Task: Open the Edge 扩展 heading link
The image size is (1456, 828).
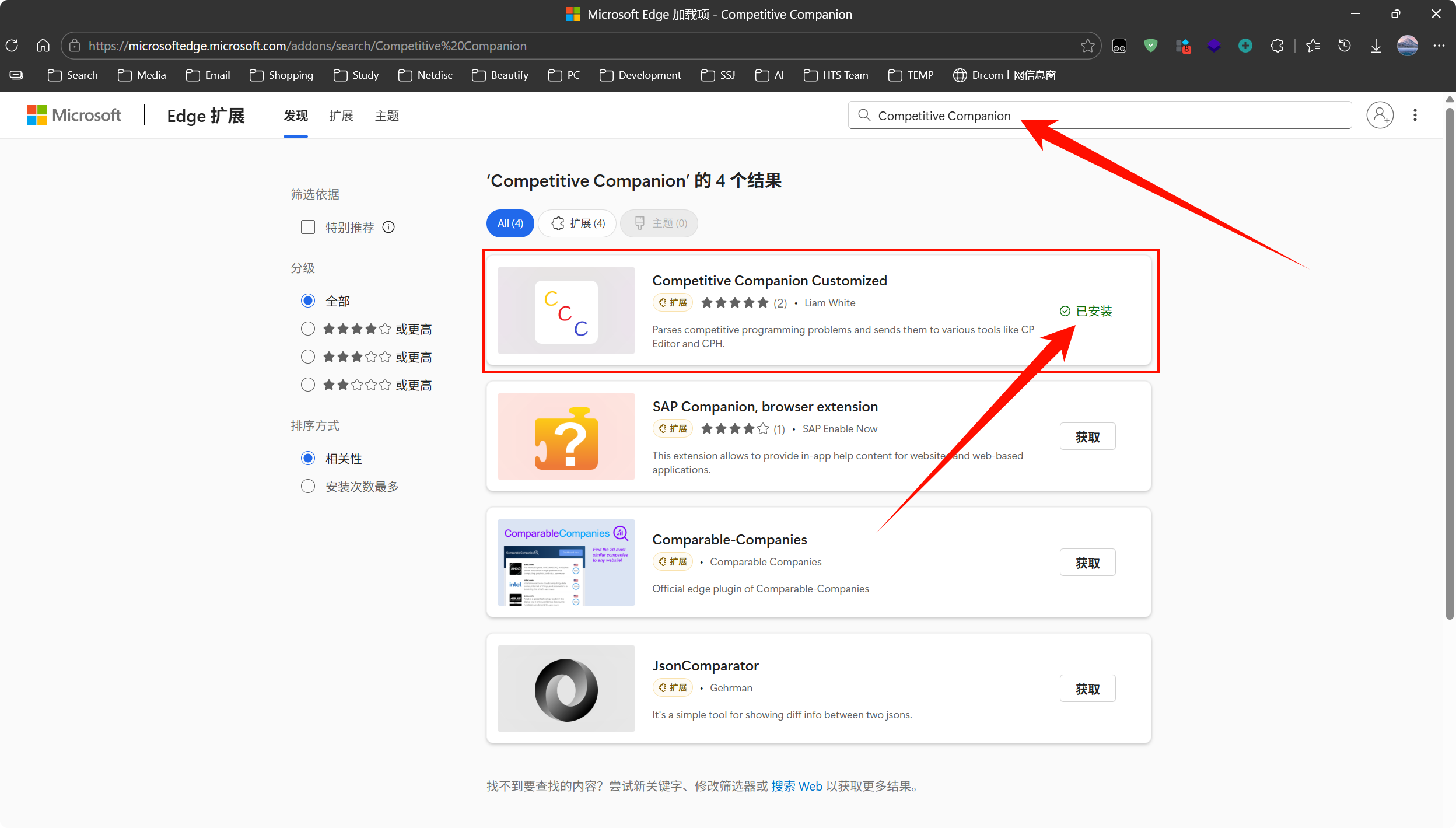Action: click(x=206, y=116)
